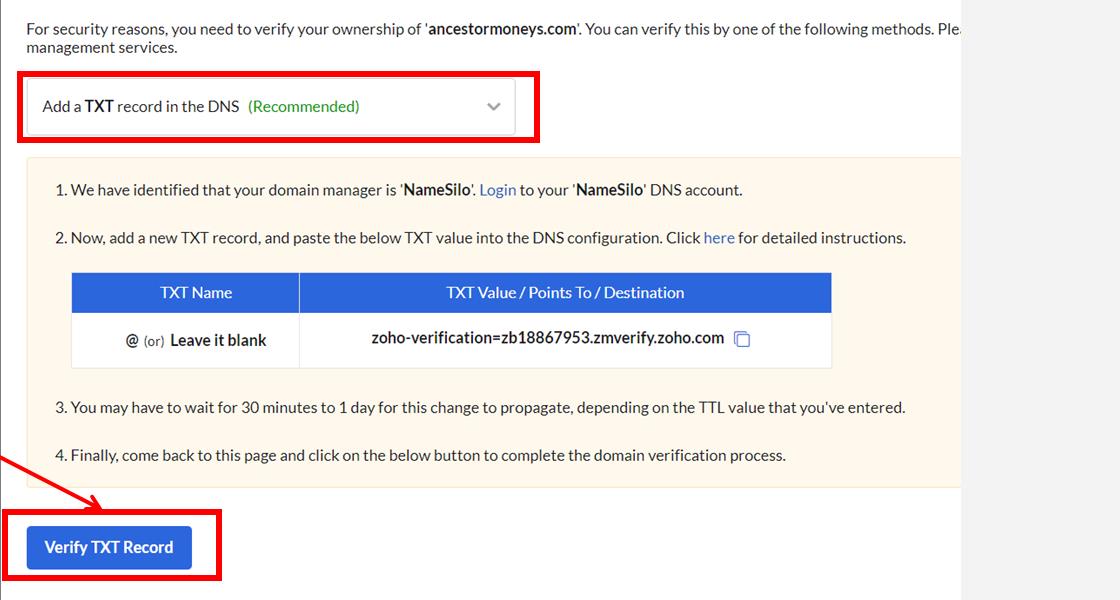Viewport: 1120px width, 600px height.
Task: Click the '@ (or) Leave it blank' cell
Action: pos(196,340)
